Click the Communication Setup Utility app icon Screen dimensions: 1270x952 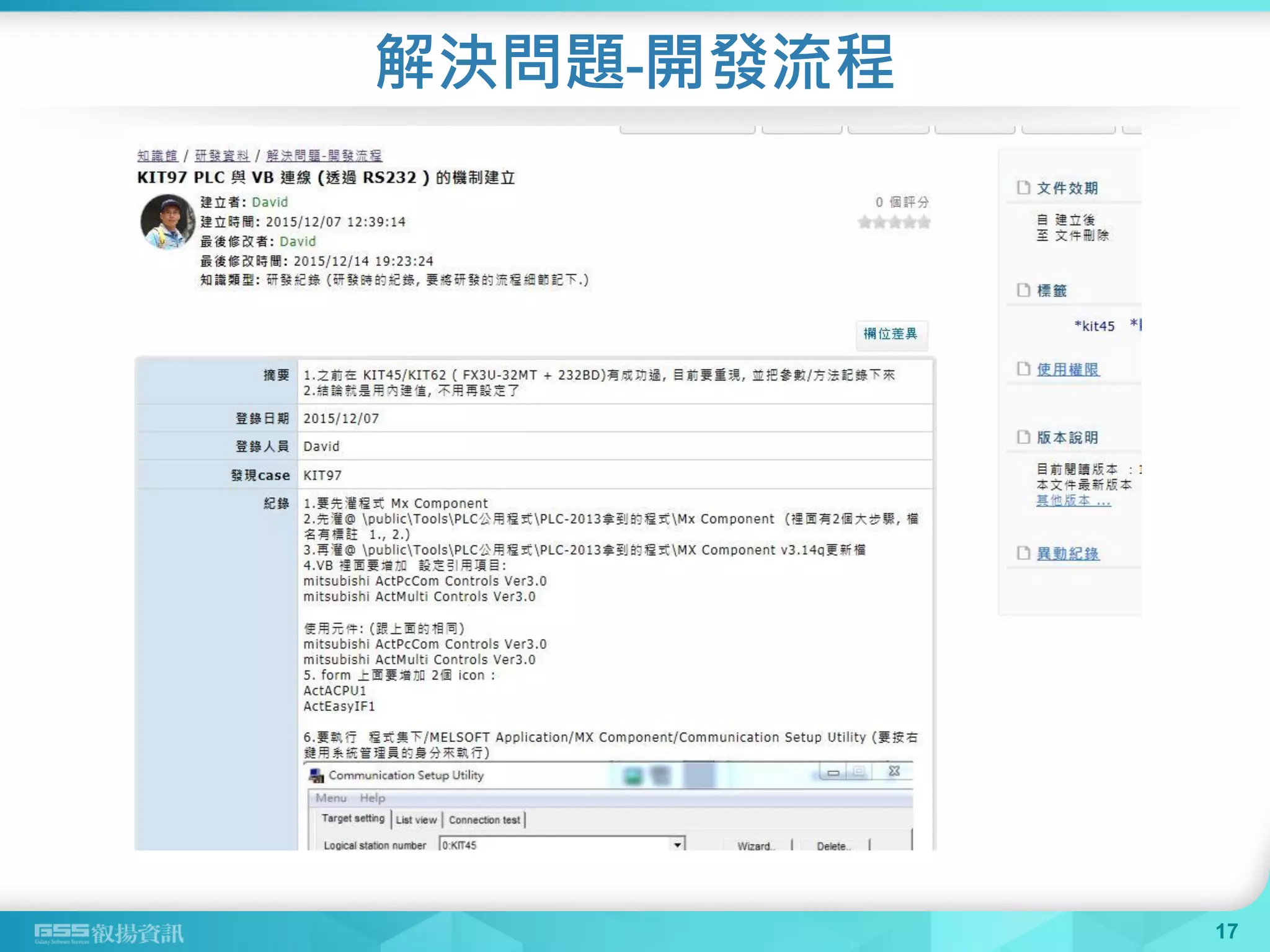point(316,775)
